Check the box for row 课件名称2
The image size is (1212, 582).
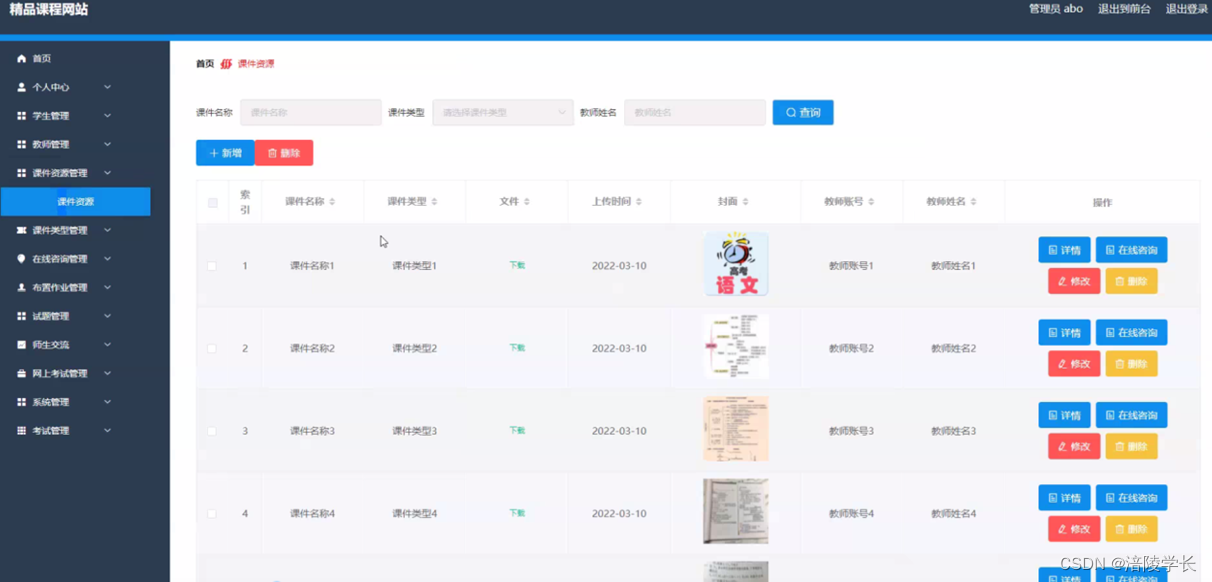211,349
